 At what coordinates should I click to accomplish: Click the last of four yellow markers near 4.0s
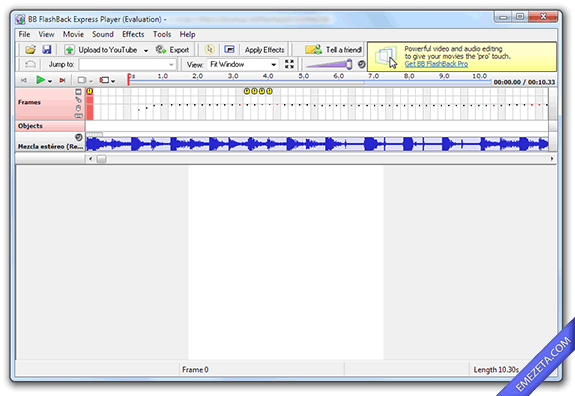pyautogui.click(x=270, y=91)
